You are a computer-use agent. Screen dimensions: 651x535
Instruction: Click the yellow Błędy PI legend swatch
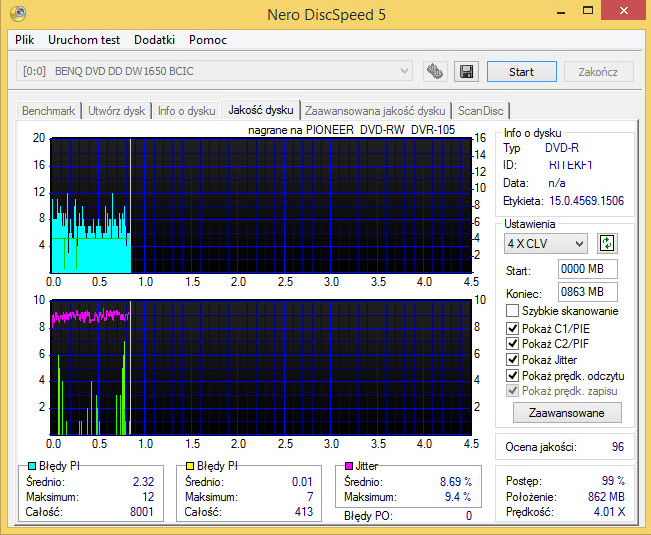click(x=190, y=466)
